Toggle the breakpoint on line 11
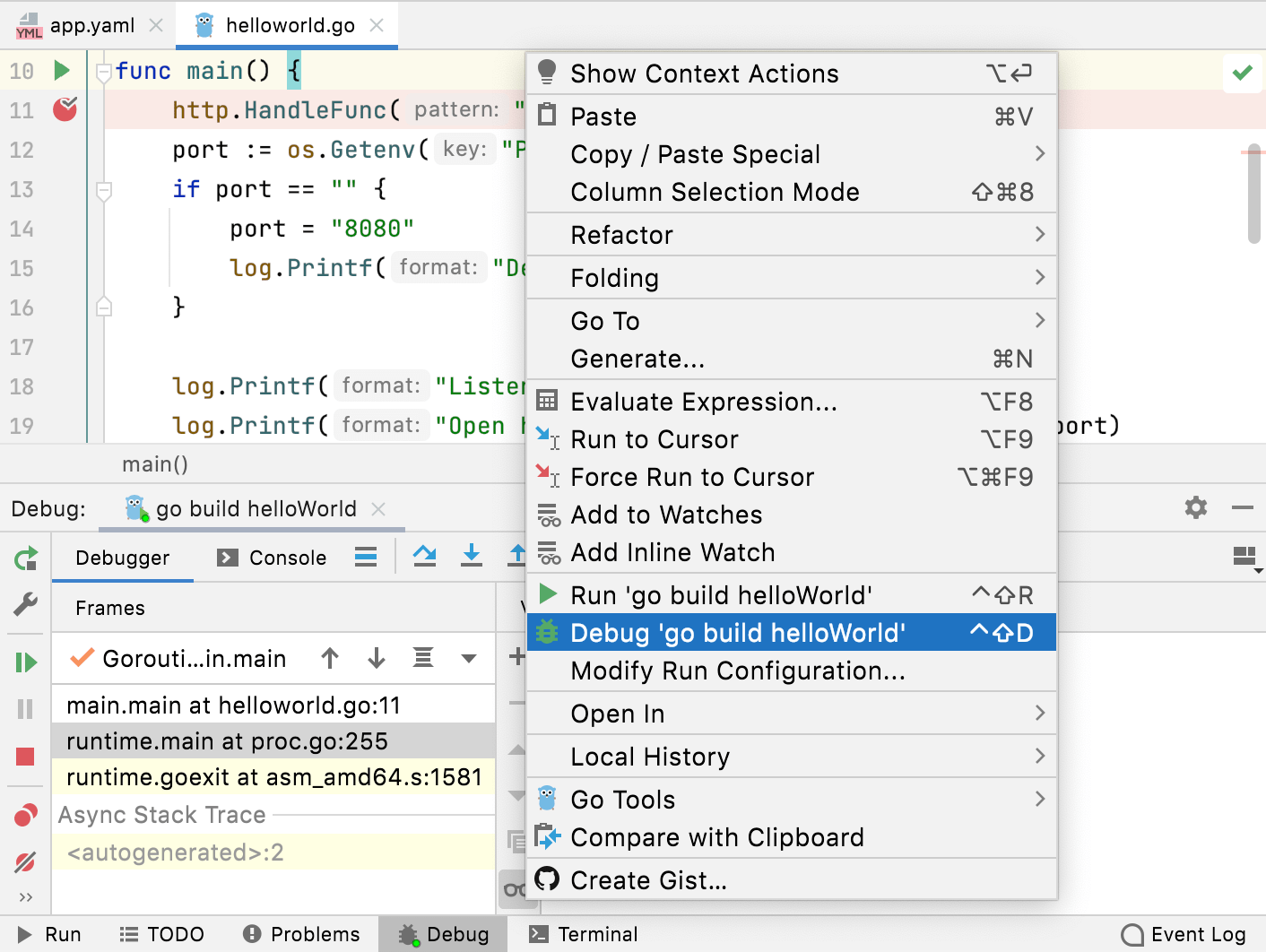This screenshot has width=1266, height=952. click(65, 109)
